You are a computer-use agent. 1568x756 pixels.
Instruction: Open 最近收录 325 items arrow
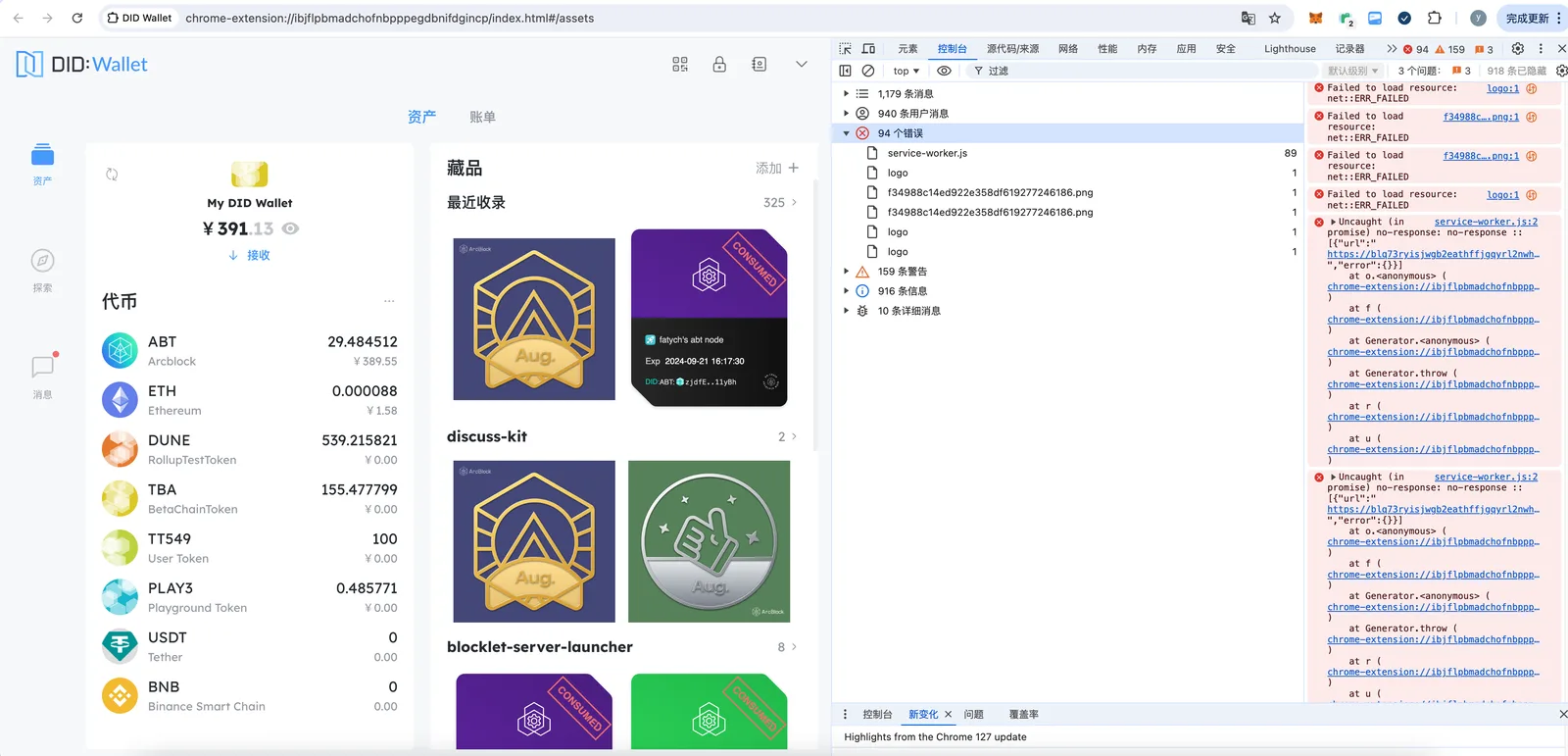794,203
